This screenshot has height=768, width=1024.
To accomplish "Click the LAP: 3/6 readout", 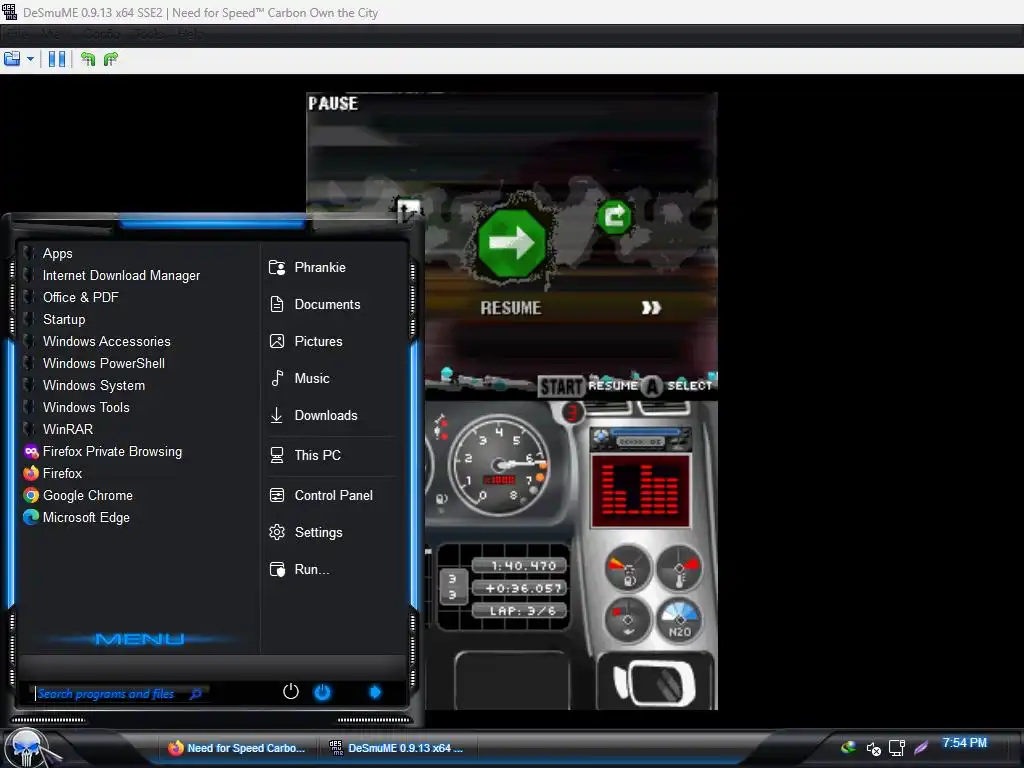I will click(520, 611).
